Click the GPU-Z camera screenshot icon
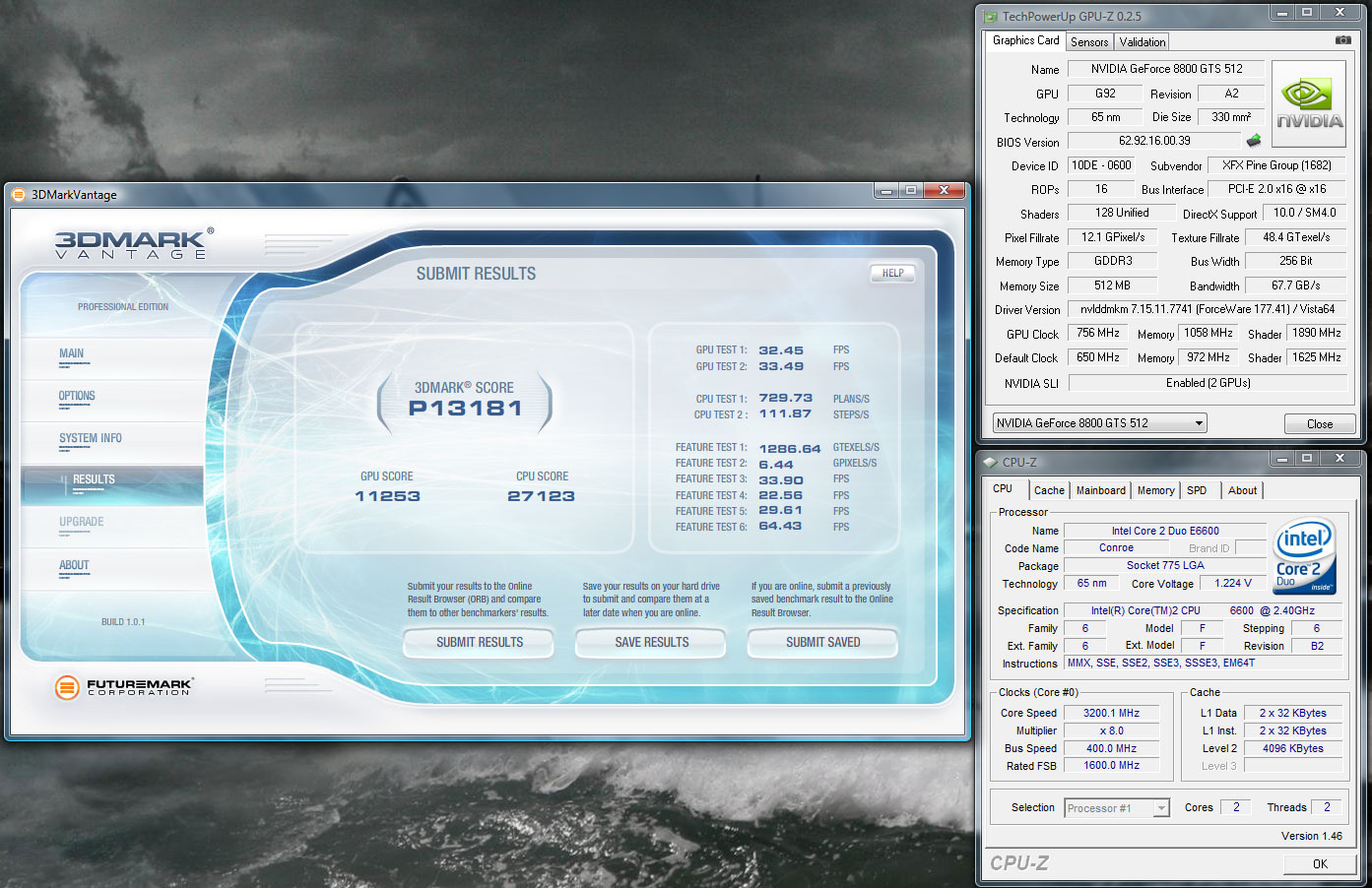This screenshot has height=888, width=1372. pos(1342,40)
